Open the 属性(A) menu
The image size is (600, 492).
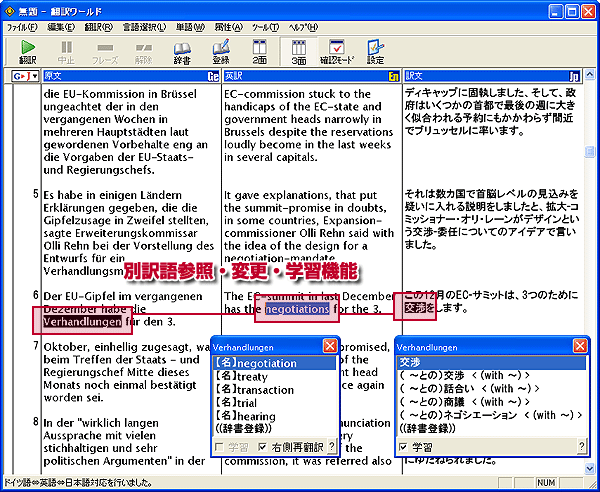coord(229,27)
